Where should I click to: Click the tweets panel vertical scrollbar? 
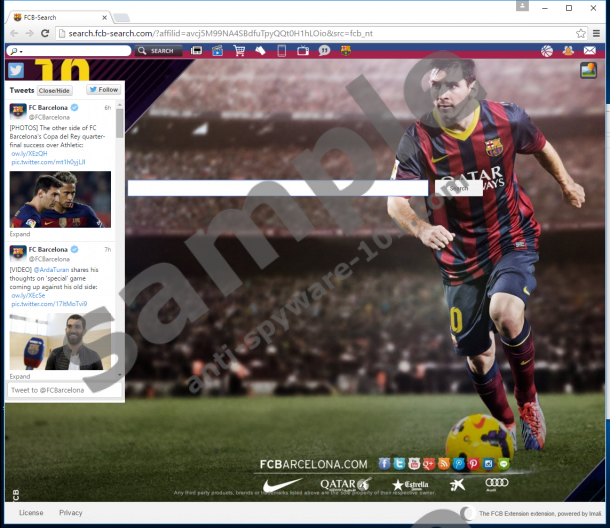pyautogui.click(x=120, y=125)
